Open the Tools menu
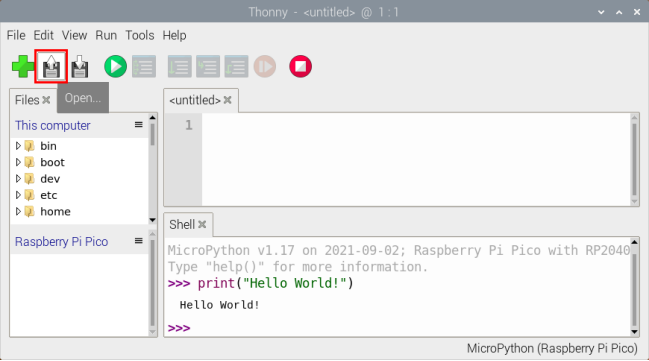This screenshot has width=649, height=361. (140, 35)
